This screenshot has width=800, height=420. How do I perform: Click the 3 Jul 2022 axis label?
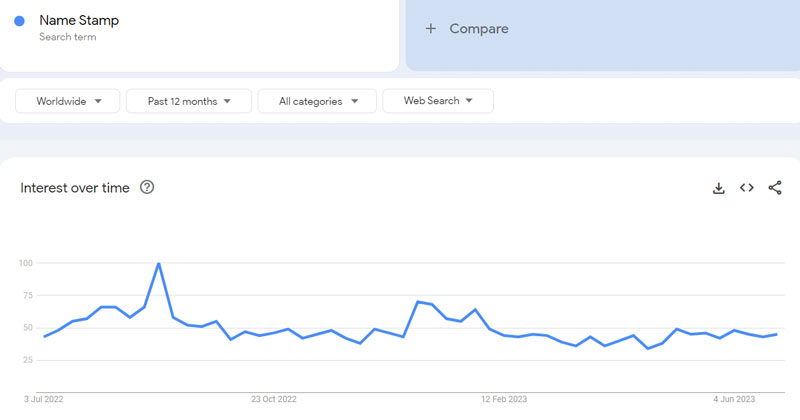(x=41, y=398)
